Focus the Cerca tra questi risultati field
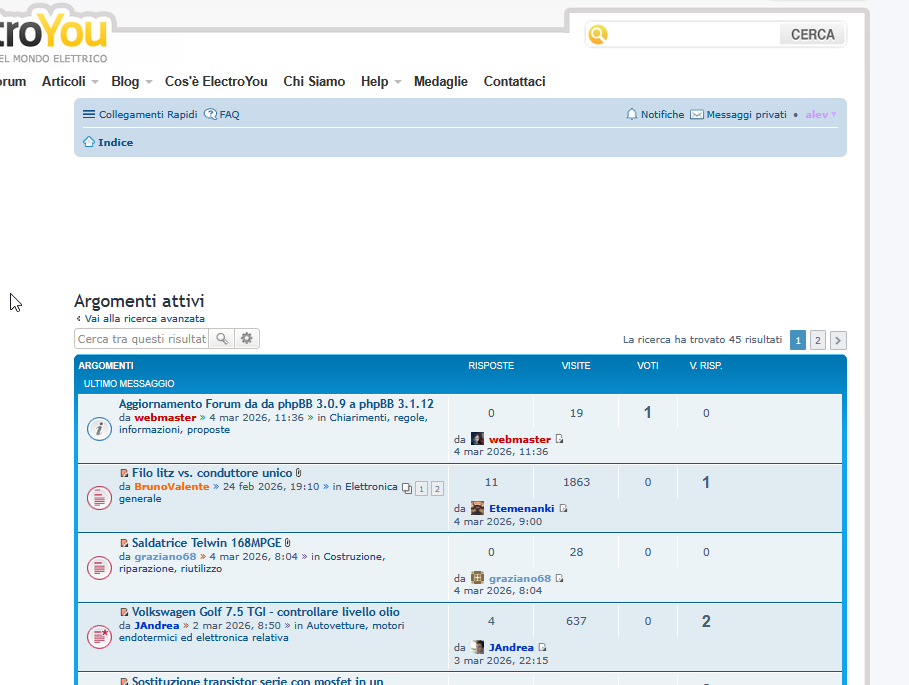909x685 pixels. (141, 339)
